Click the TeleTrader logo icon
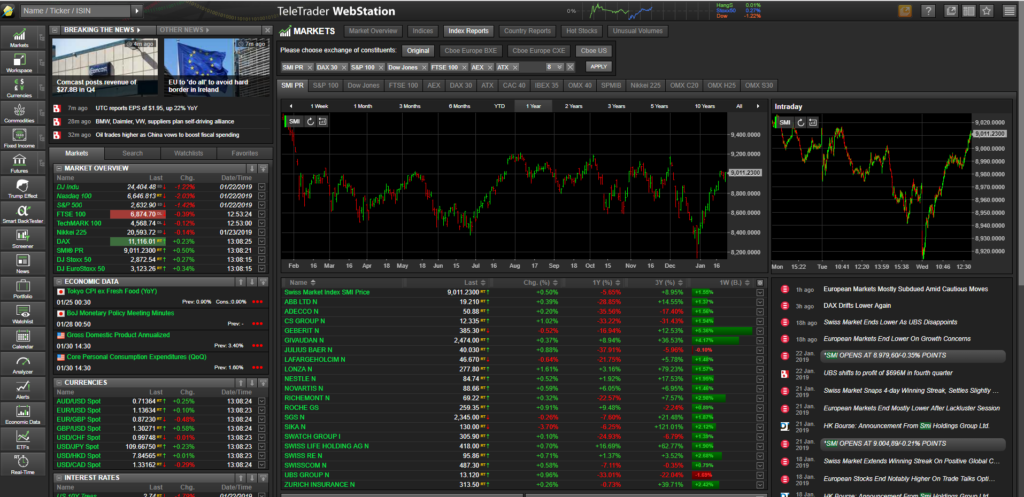1024x497 pixels. coord(8,9)
